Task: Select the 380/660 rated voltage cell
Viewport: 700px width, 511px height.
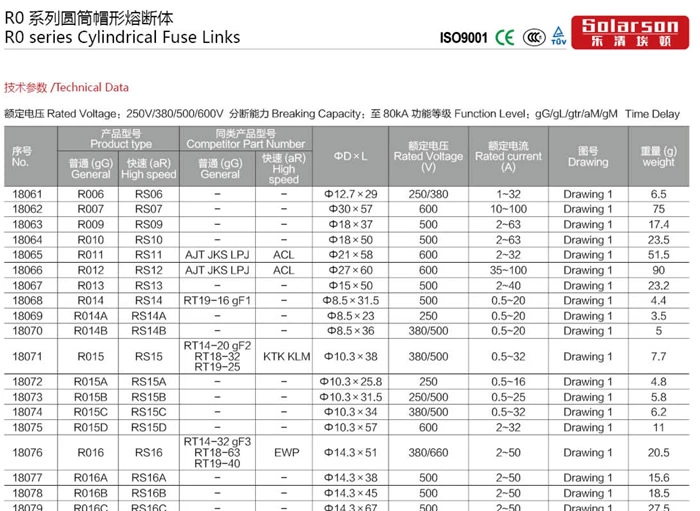Action: (428, 452)
